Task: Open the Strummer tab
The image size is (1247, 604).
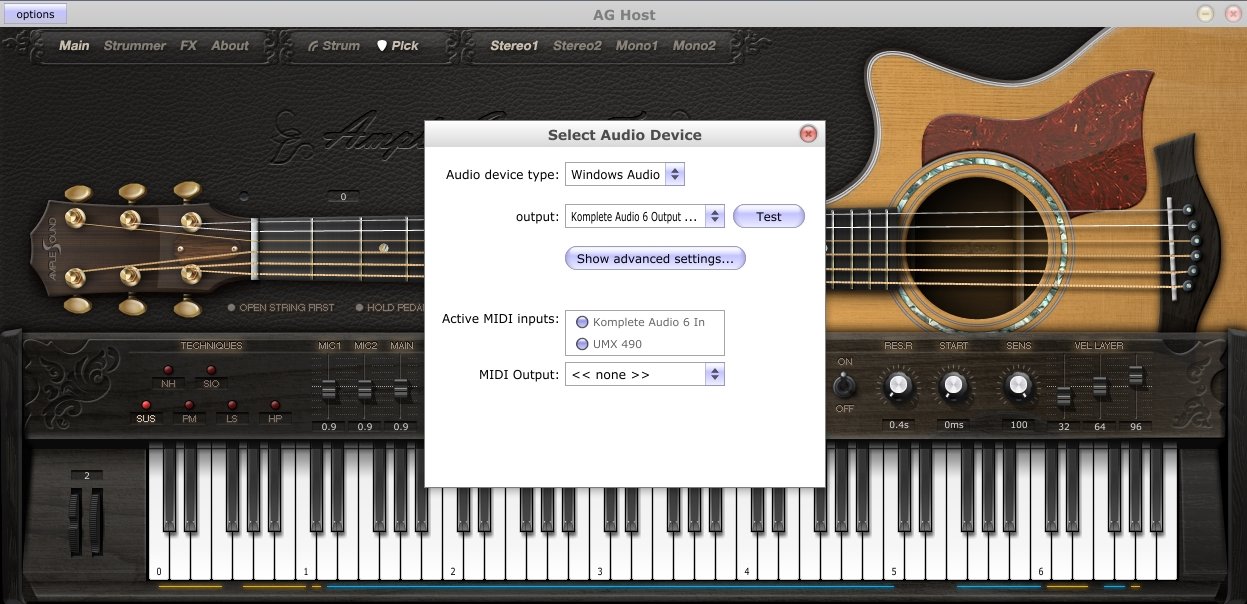Action: (135, 45)
